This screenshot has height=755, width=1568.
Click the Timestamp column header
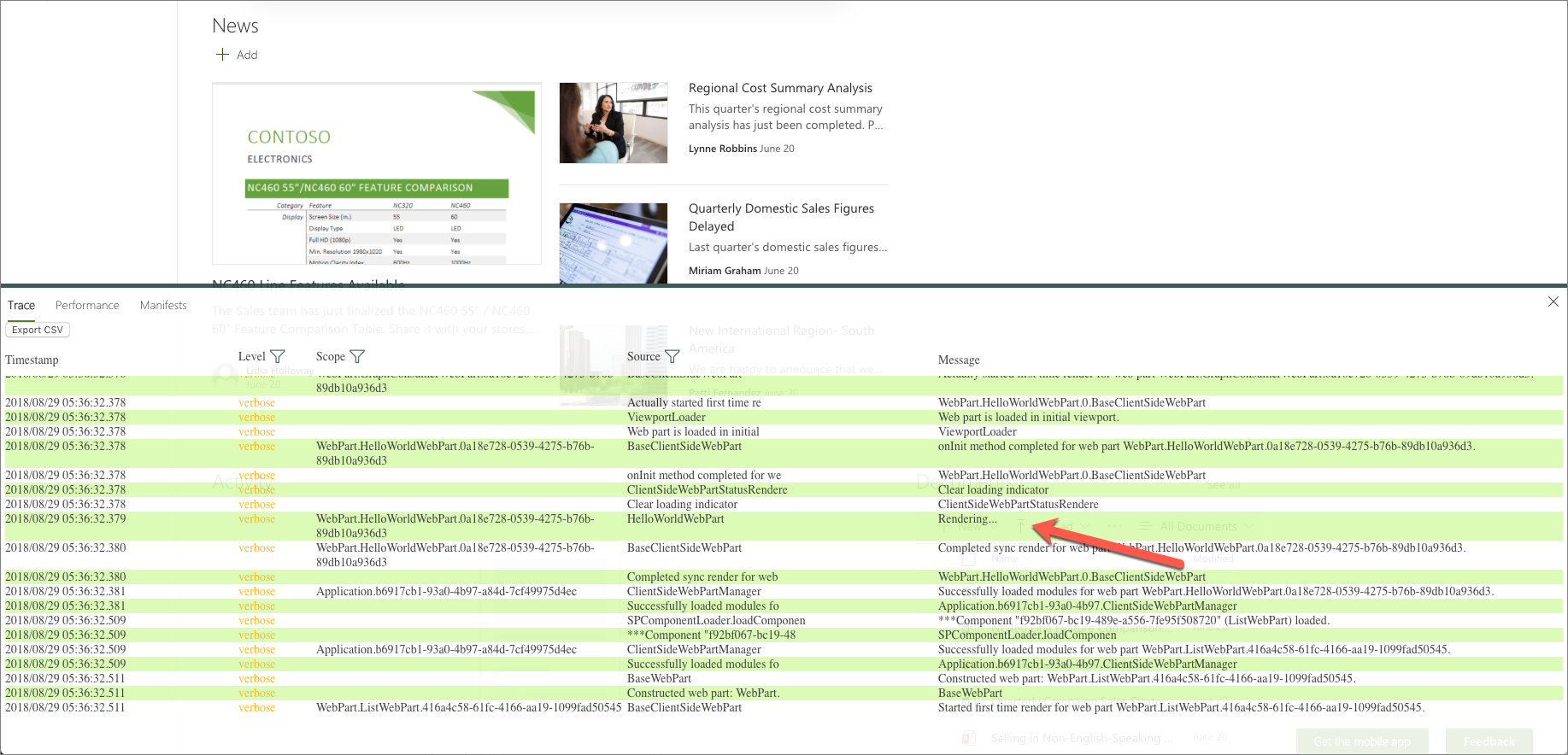32,360
